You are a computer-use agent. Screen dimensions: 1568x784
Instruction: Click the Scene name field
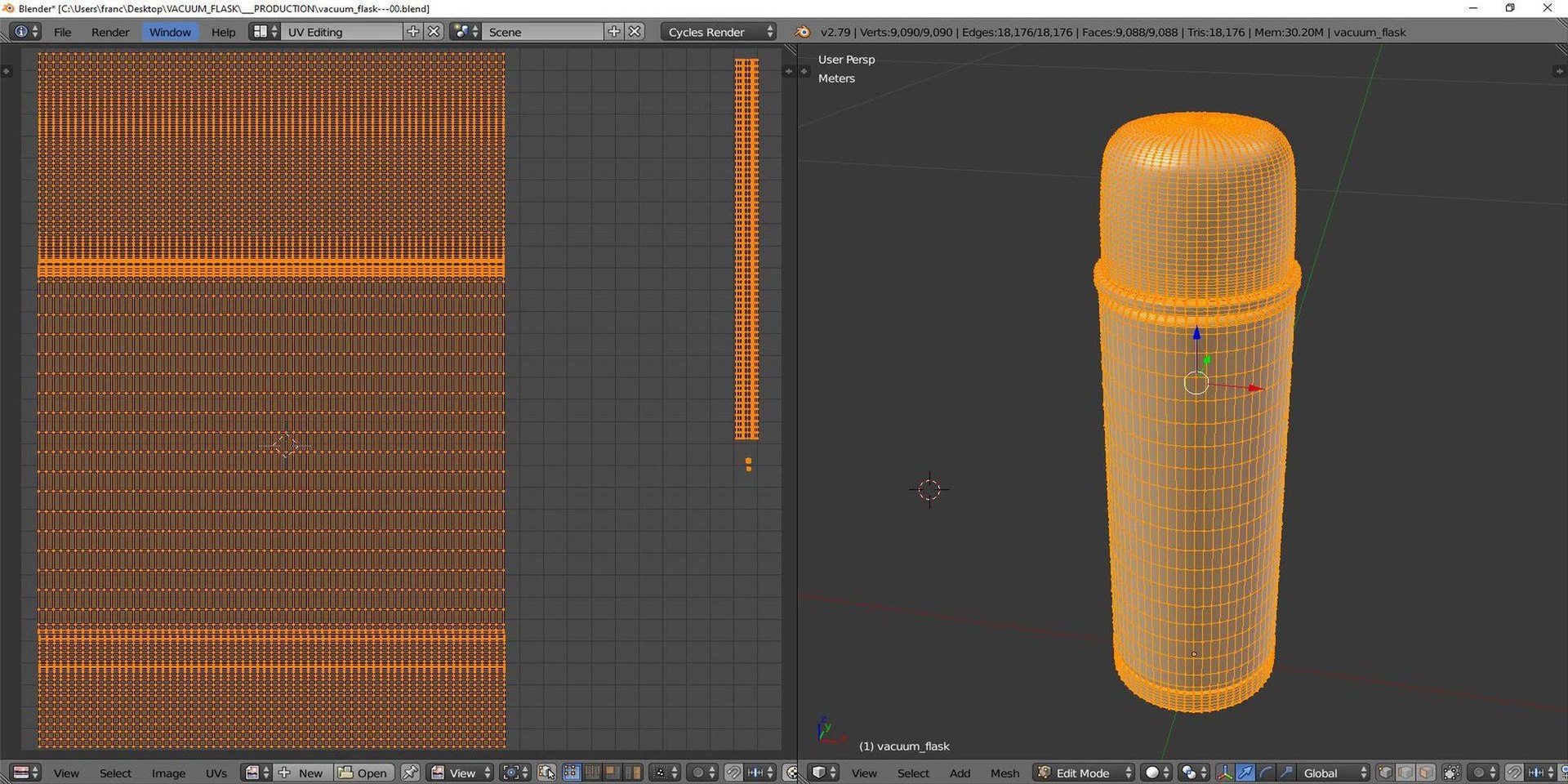pyautogui.click(x=543, y=32)
